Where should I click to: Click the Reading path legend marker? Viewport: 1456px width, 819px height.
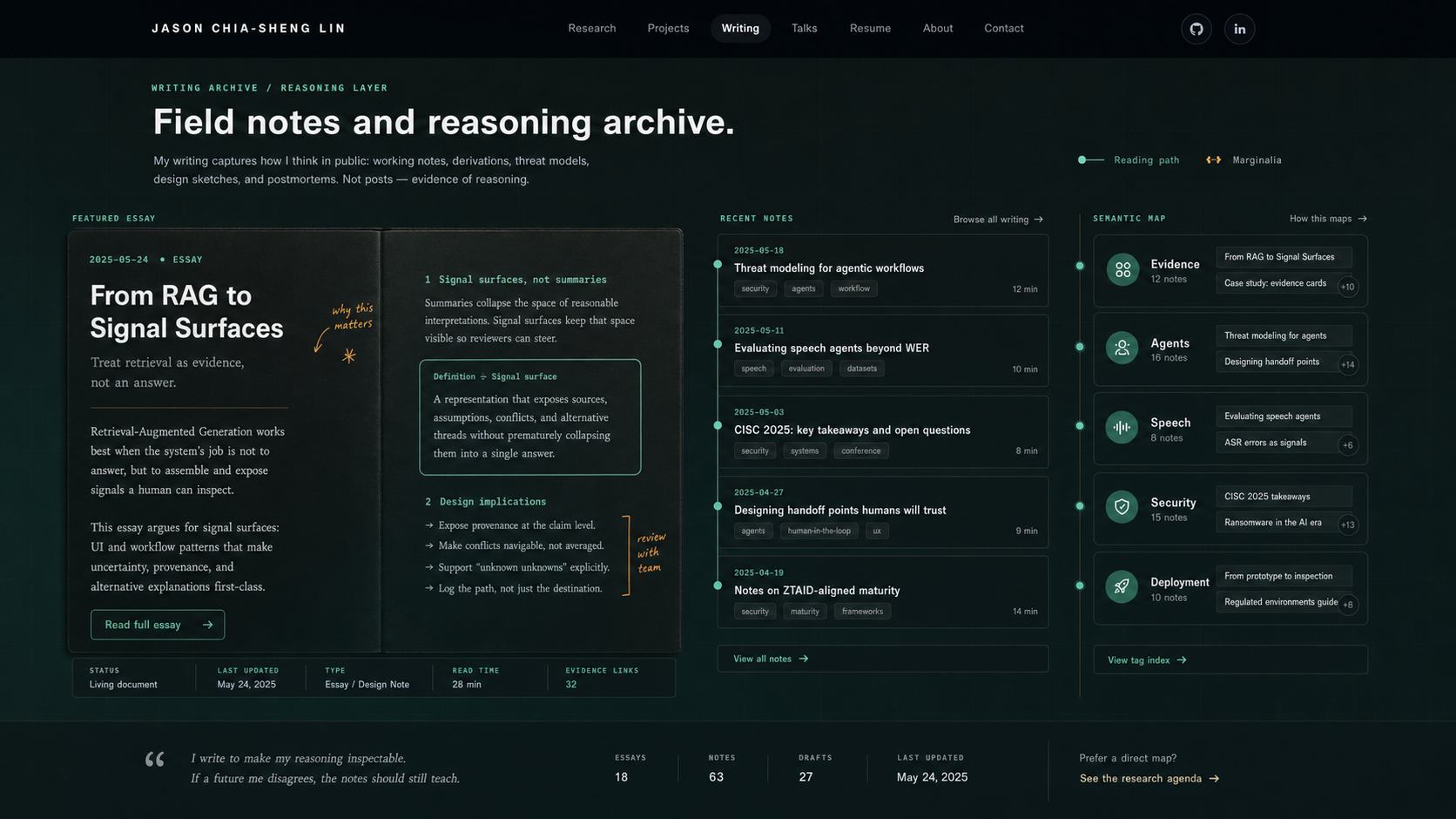(1091, 160)
